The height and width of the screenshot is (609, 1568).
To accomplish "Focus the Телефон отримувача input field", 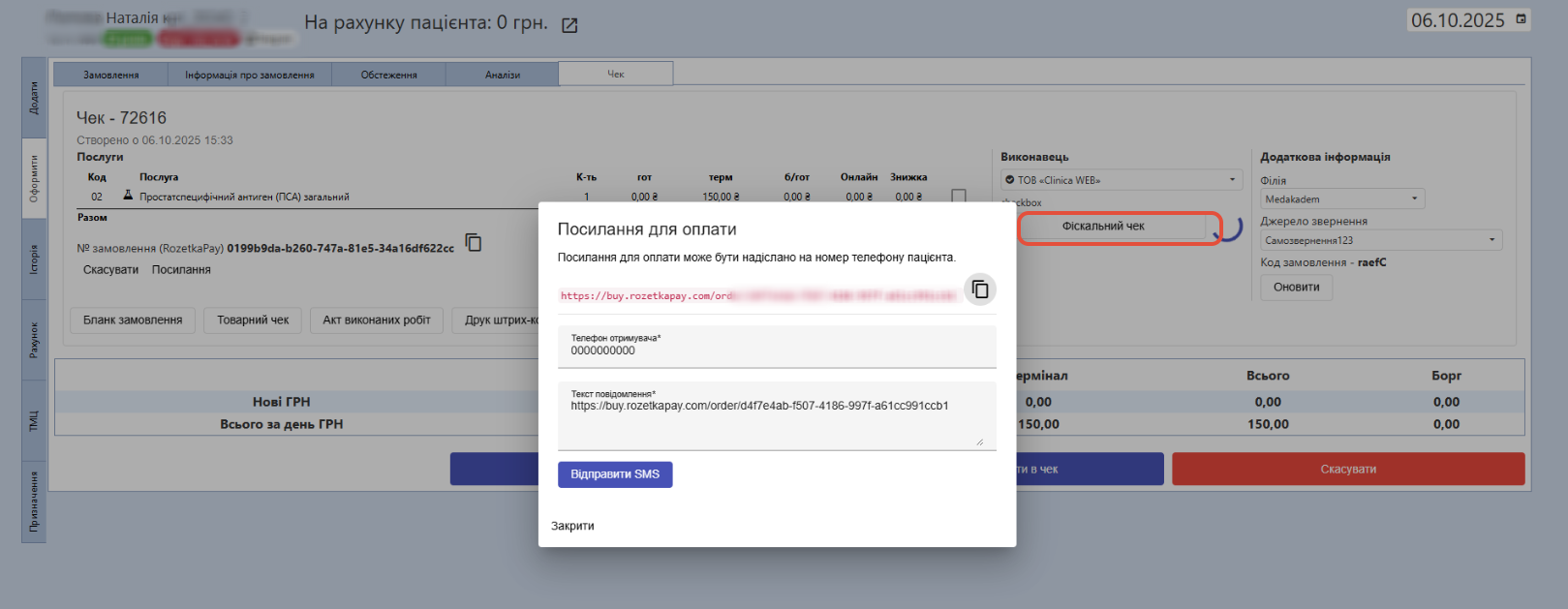I will [777, 347].
